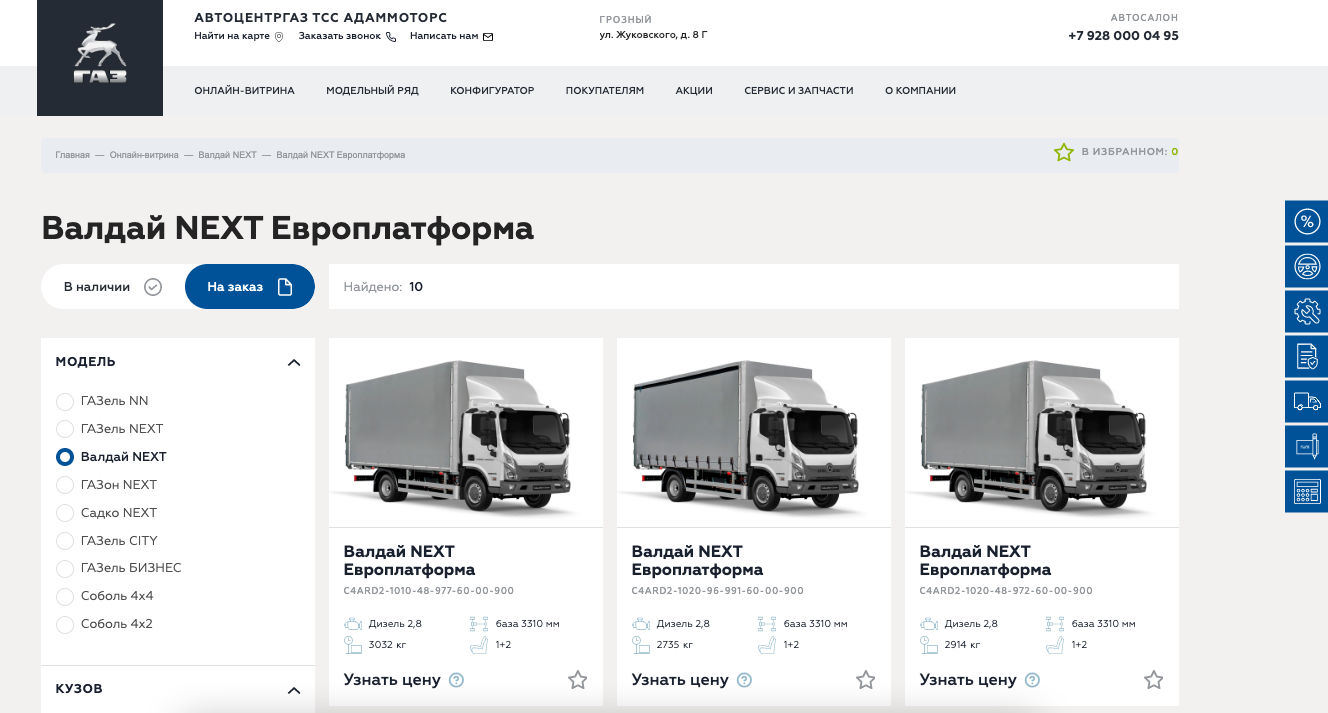Select ГАЗель CITY model radio
The width and height of the screenshot is (1328, 713).
click(65, 541)
